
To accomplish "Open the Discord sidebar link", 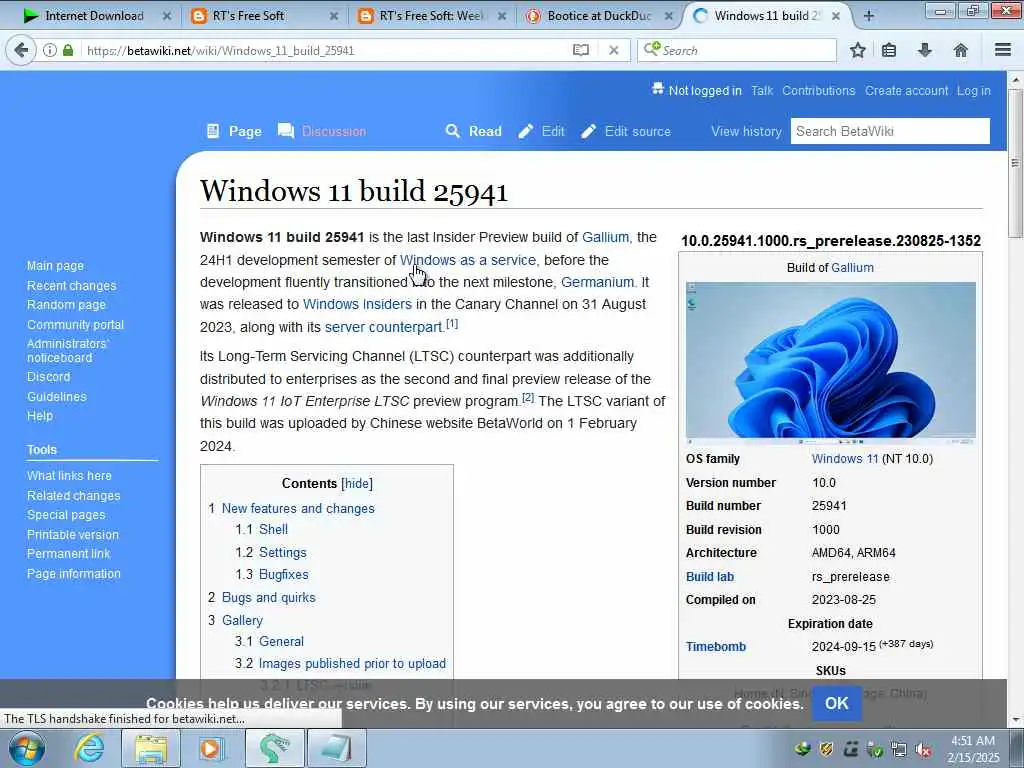I will coord(48,377).
